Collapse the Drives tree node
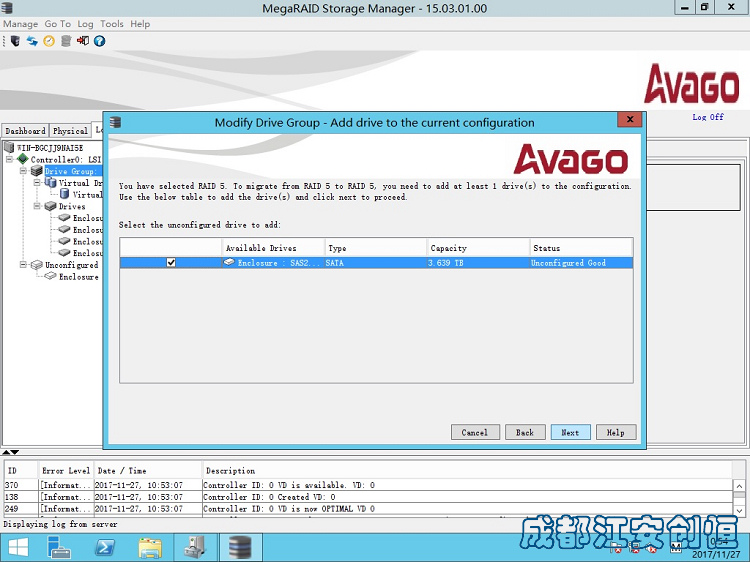This screenshot has width=750, height=562. point(37,206)
